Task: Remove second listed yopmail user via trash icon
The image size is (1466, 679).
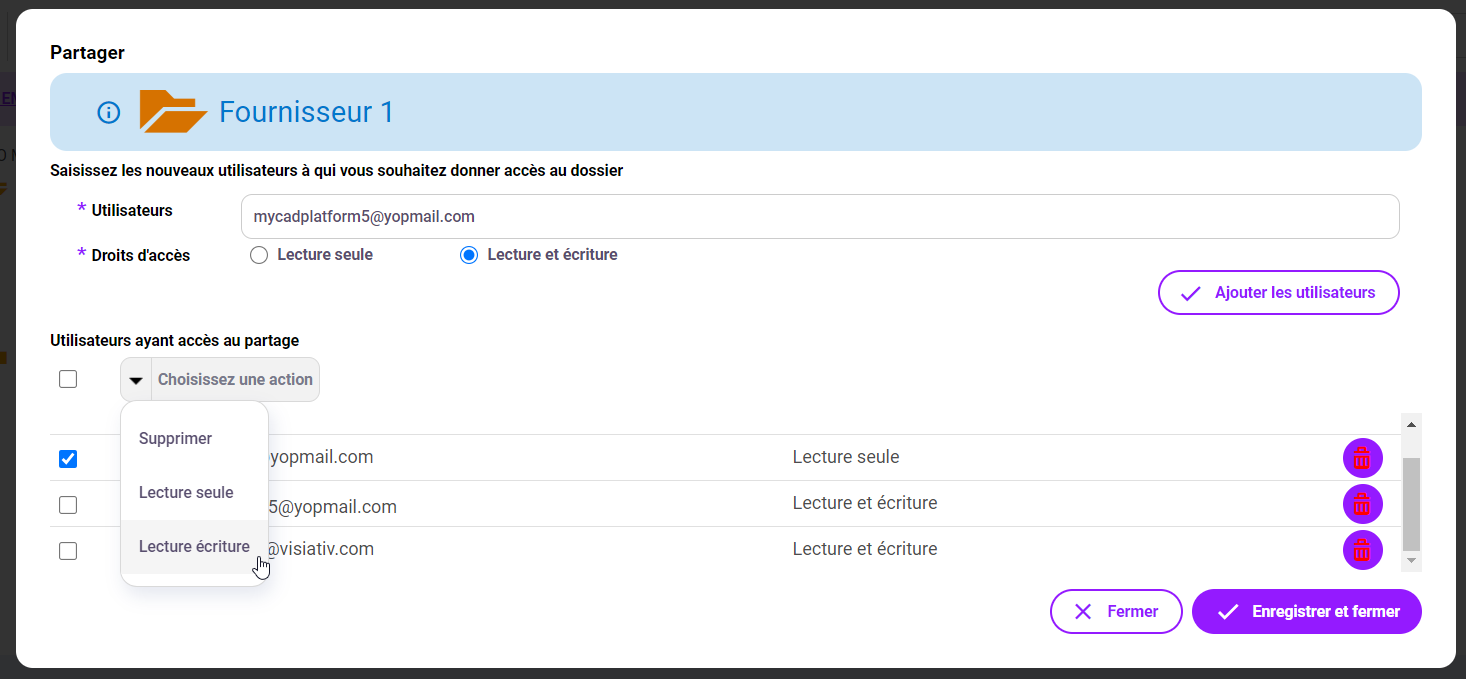Action: [x=1362, y=504]
